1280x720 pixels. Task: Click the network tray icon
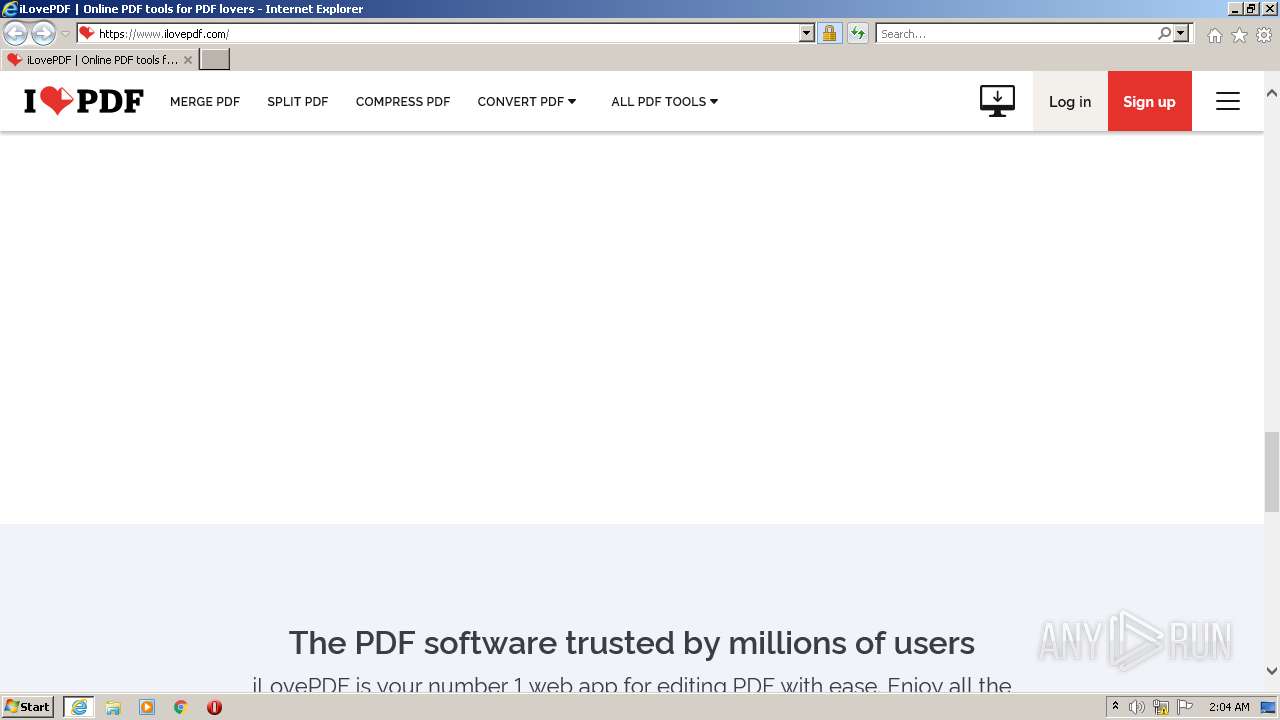(x=1161, y=707)
